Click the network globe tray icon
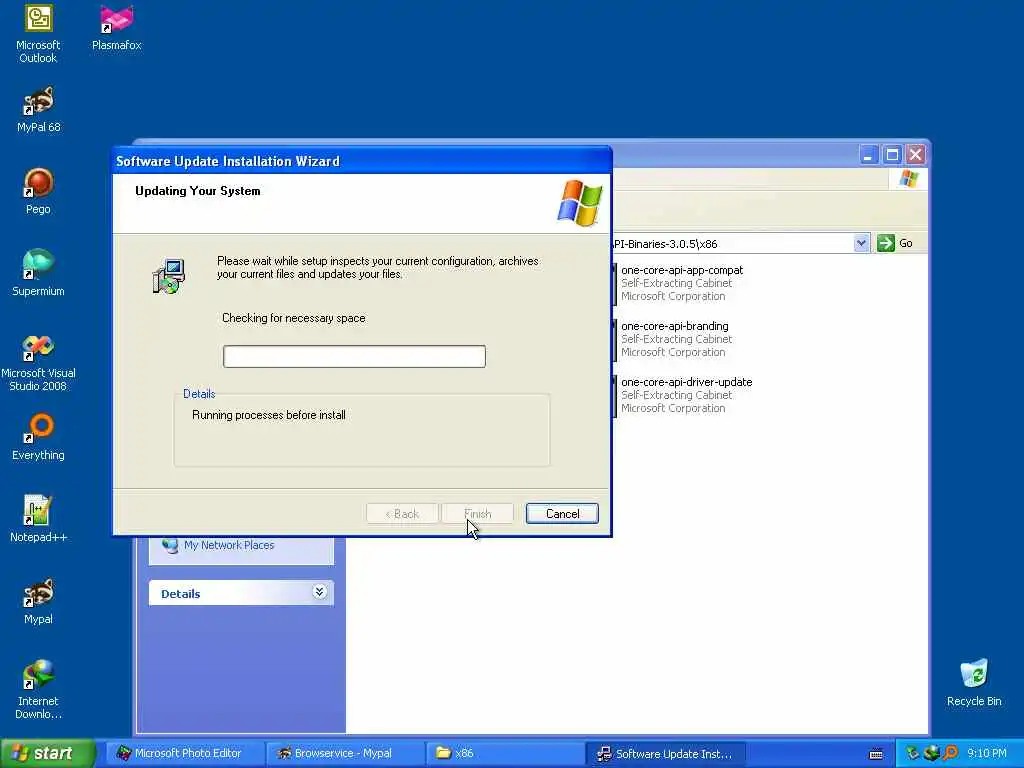Viewport: 1024px width, 768px height. (x=931, y=753)
